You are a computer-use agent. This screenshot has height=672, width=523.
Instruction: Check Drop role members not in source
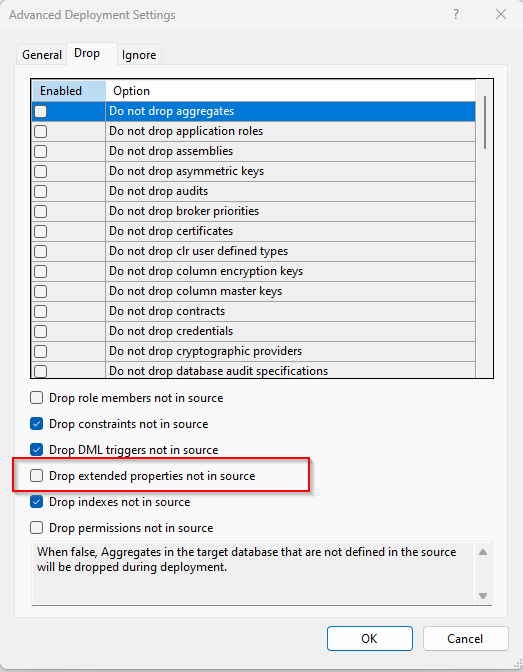pos(36,398)
